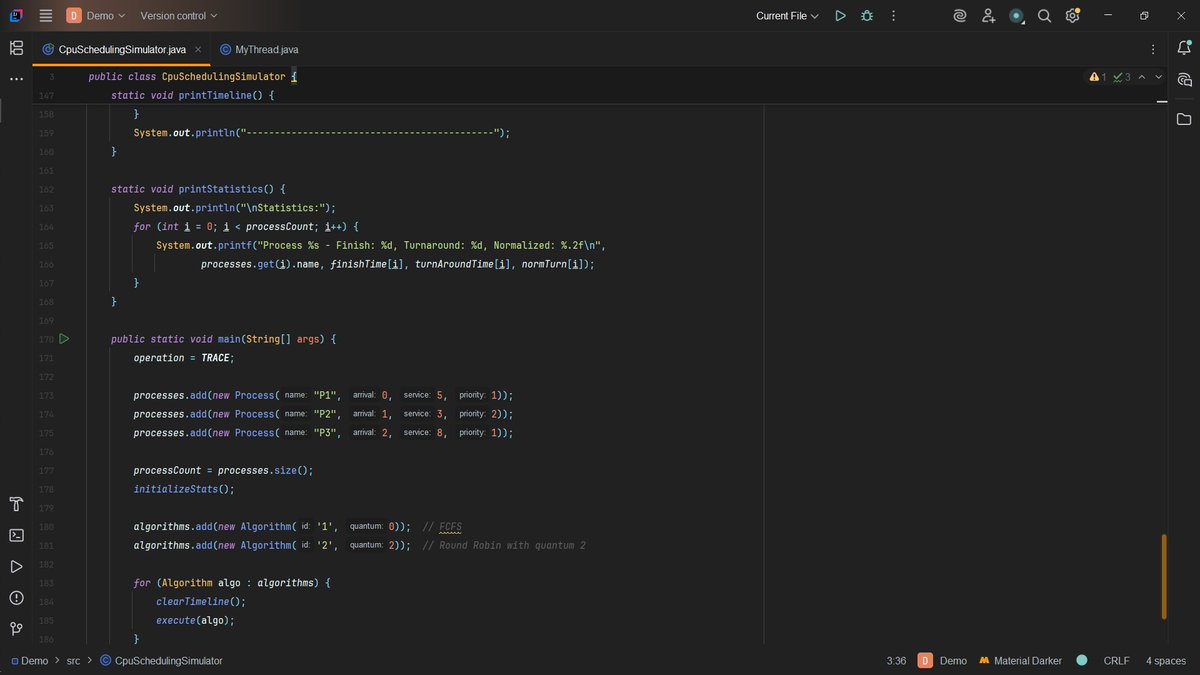Click the editor vertical scrollbar thumb
Screen dimensions: 1200x675
point(1163,577)
